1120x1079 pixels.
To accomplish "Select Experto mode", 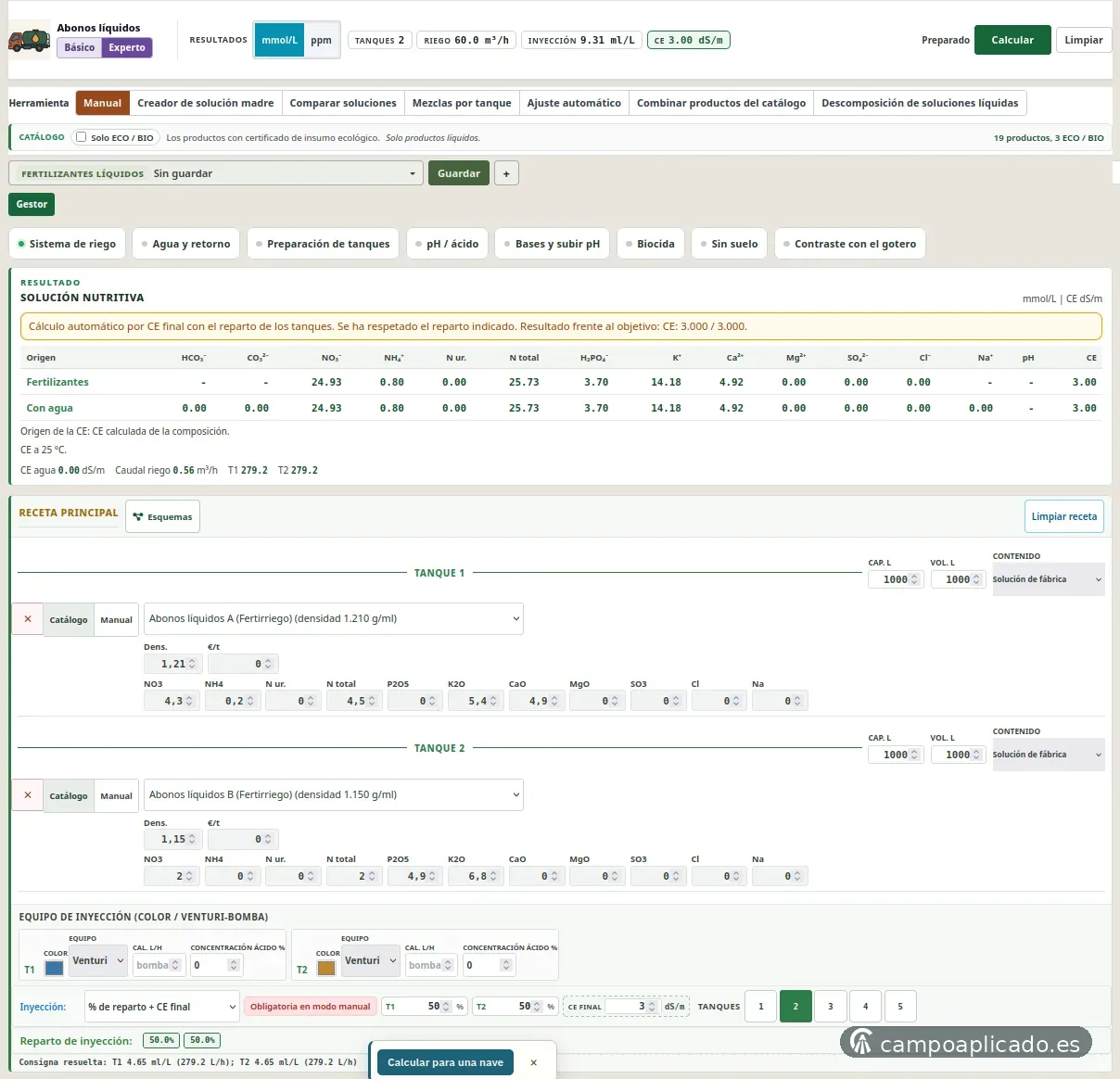I will [x=127, y=47].
